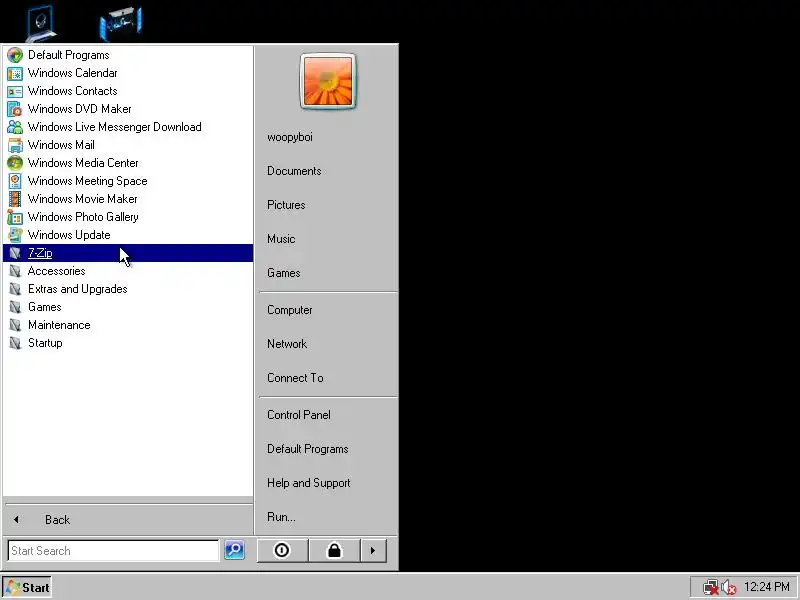
Task: Open Default Programs in the right pane
Action: pyautogui.click(x=308, y=449)
